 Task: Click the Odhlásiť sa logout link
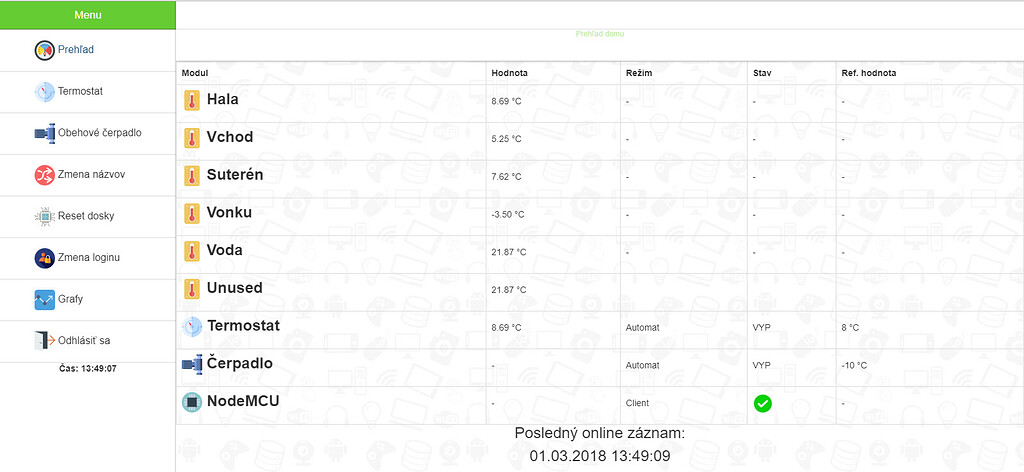tap(85, 341)
